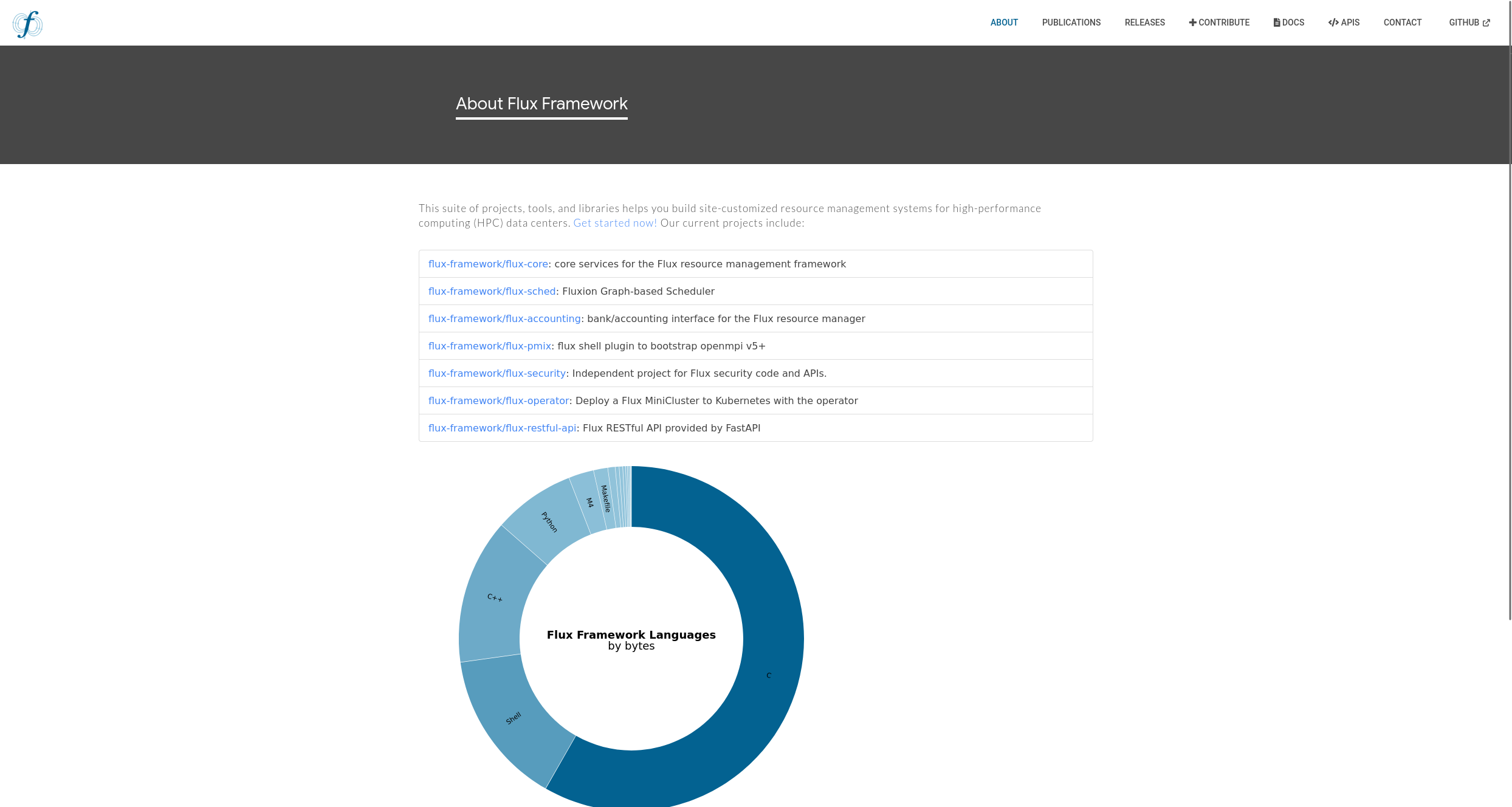Open the Contact page link

1403,22
